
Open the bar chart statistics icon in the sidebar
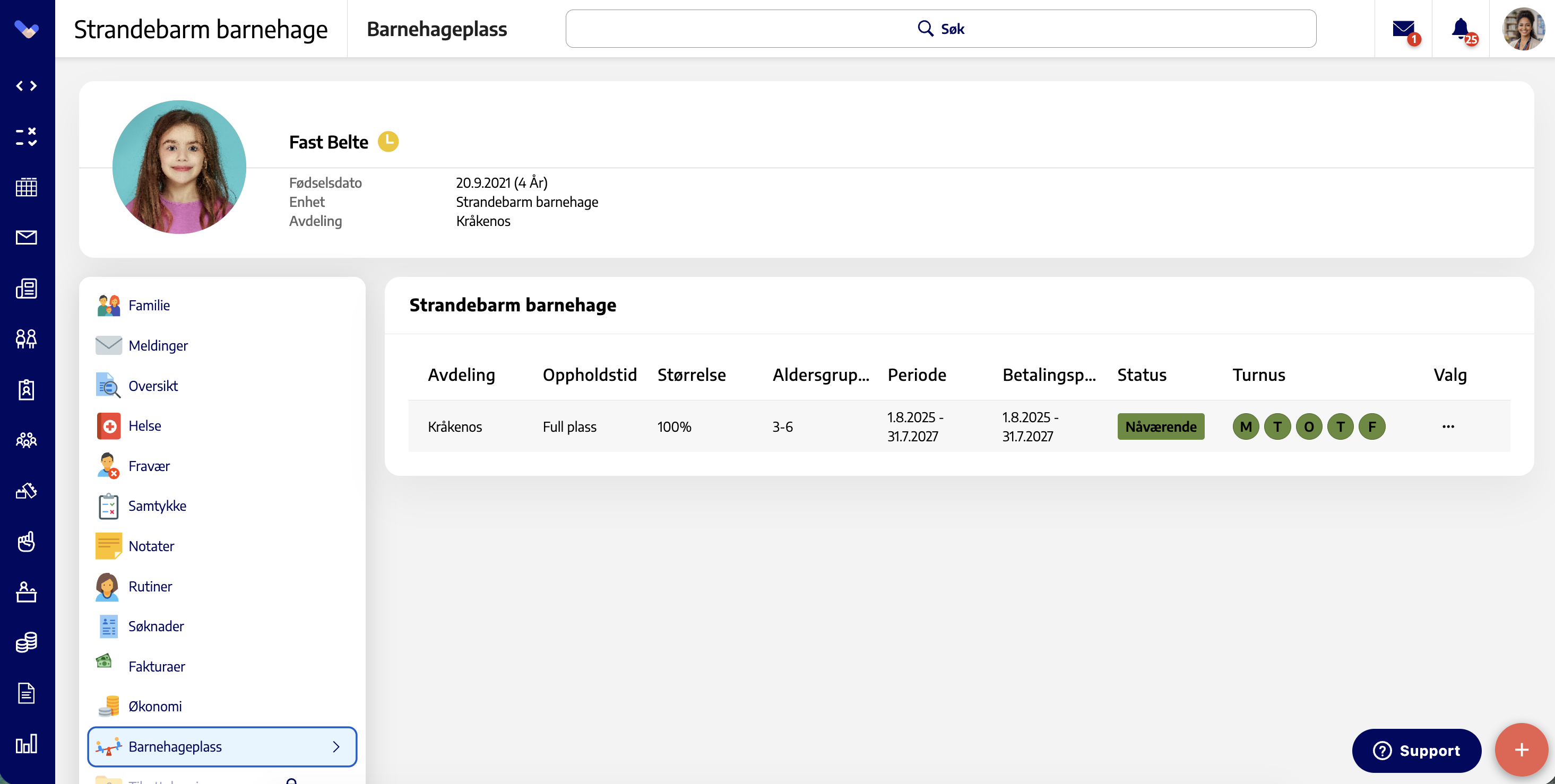(x=27, y=744)
